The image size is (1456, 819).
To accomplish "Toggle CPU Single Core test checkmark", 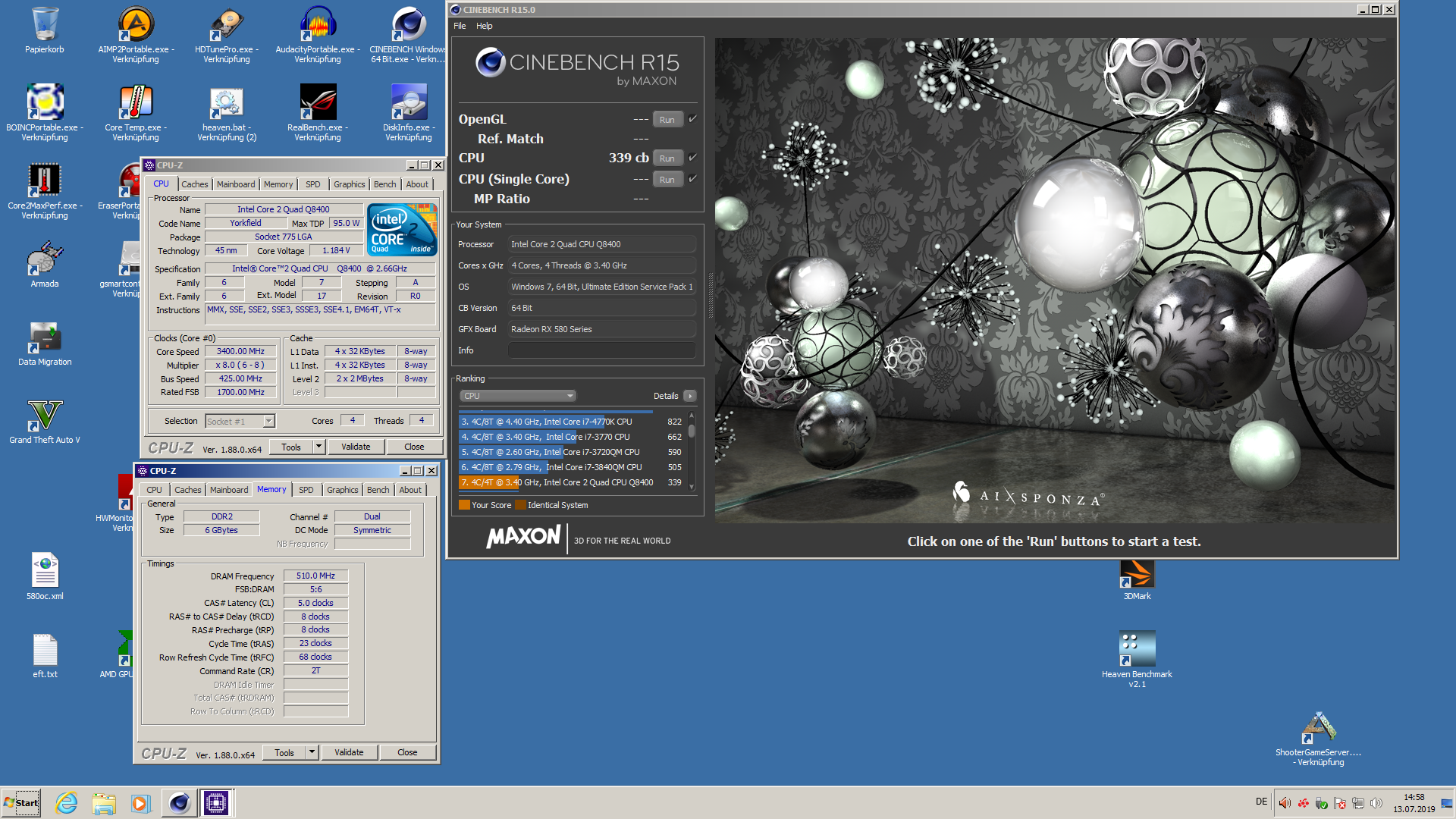I will [x=692, y=179].
